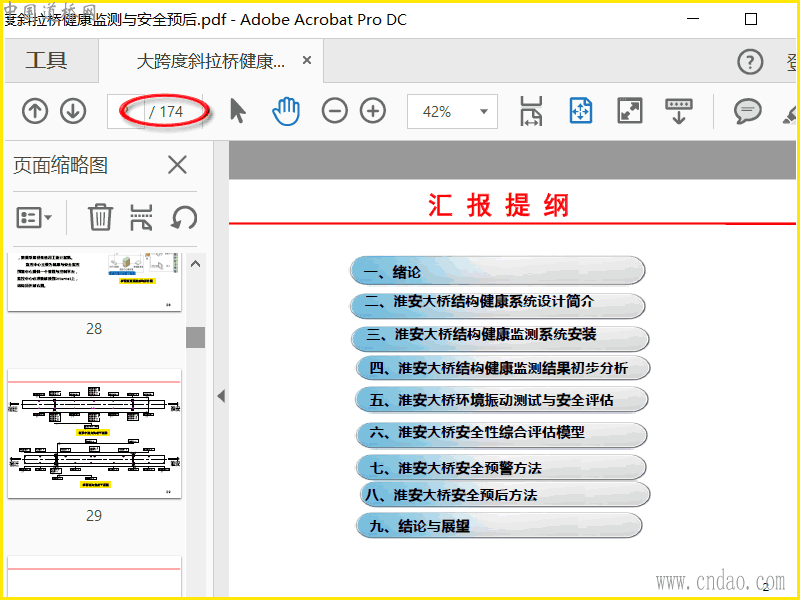Click 九、结论与展望 button
This screenshot has width=800, height=600.
[x=498, y=526]
